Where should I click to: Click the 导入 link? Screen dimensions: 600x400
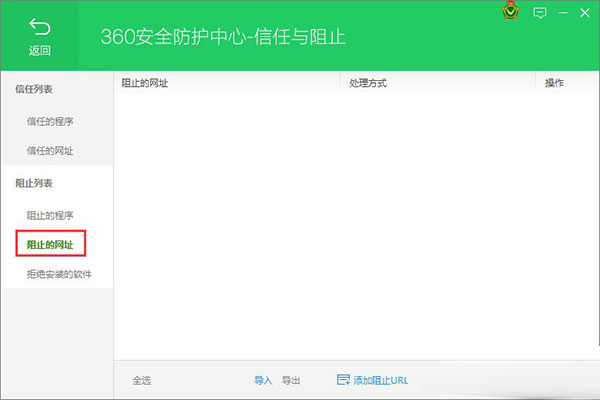point(263,381)
